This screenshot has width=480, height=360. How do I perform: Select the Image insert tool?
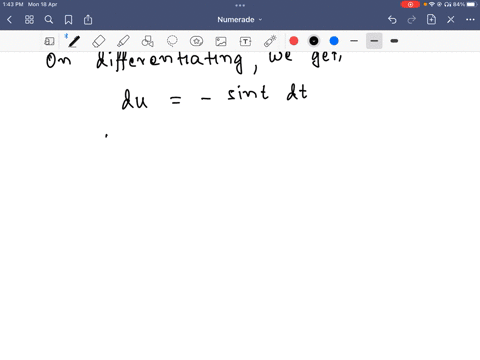[221, 41]
